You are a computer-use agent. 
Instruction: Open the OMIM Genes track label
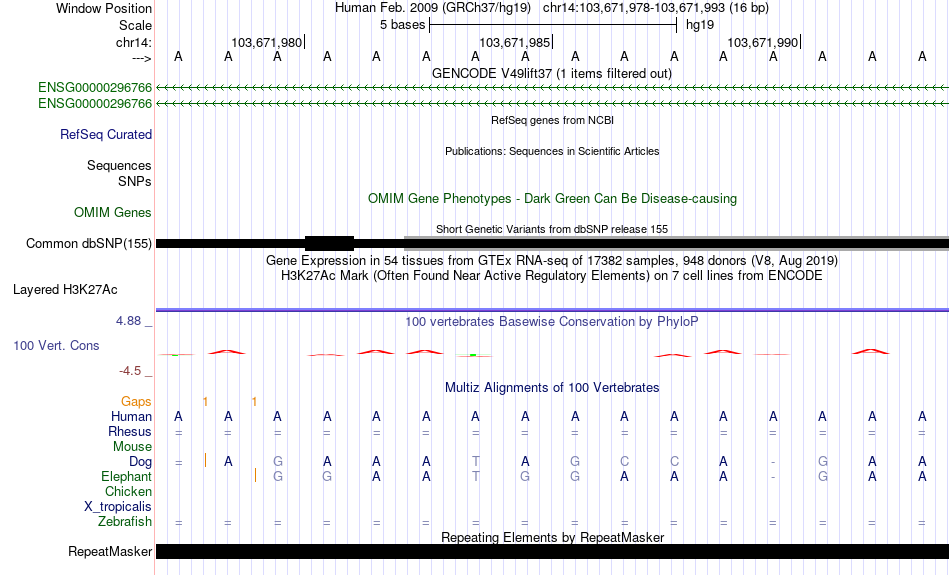click(112, 213)
